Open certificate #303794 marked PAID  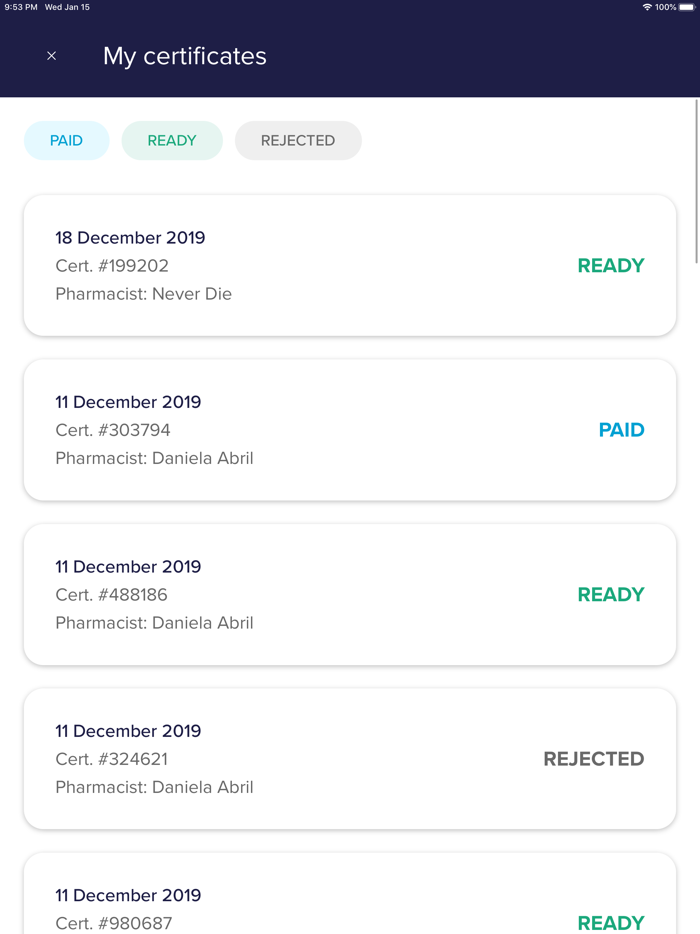[350, 430]
